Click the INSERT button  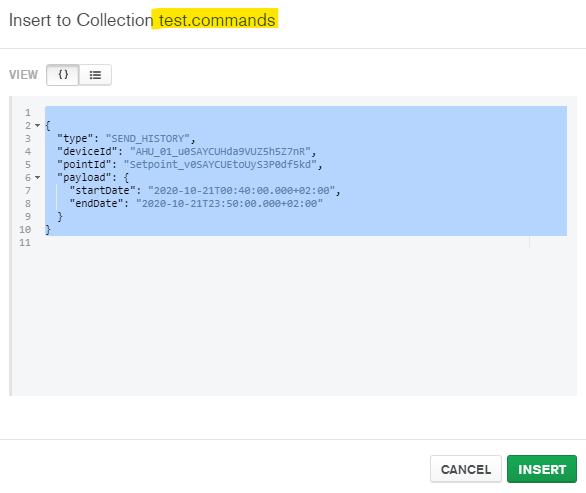pyautogui.click(x=542, y=469)
